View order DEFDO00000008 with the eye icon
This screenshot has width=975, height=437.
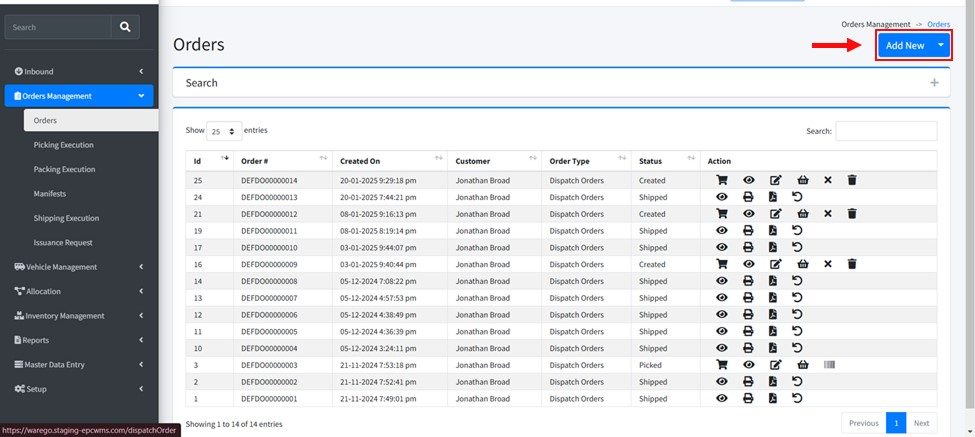(722, 281)
